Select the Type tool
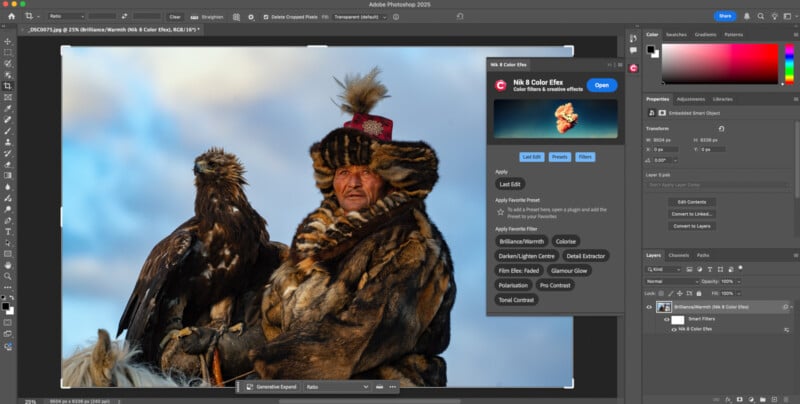Image resolution: width=800 pixels, height=404 pixels. (8, 231)
